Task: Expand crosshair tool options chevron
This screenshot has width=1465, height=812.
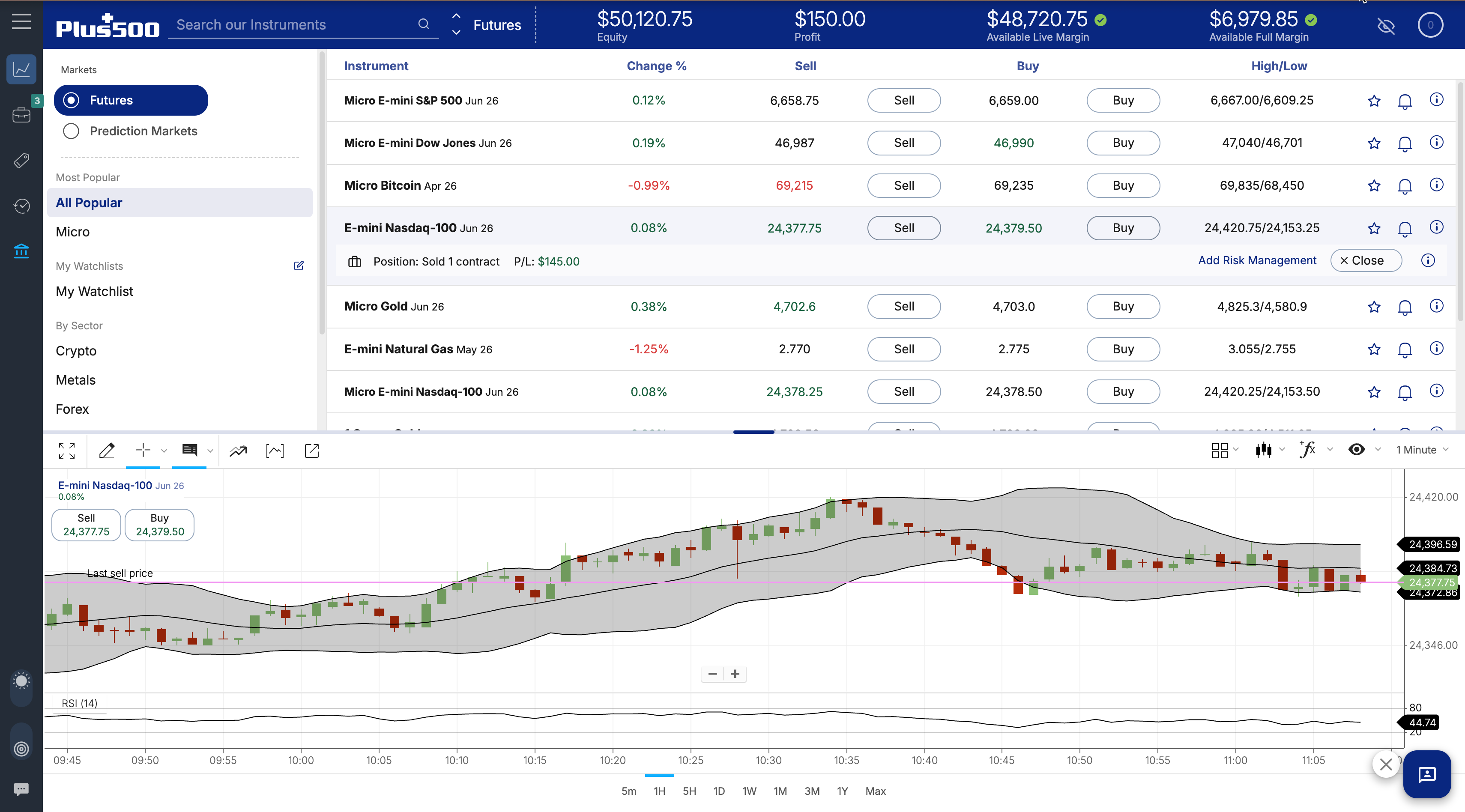Action: tap(164, 451)
